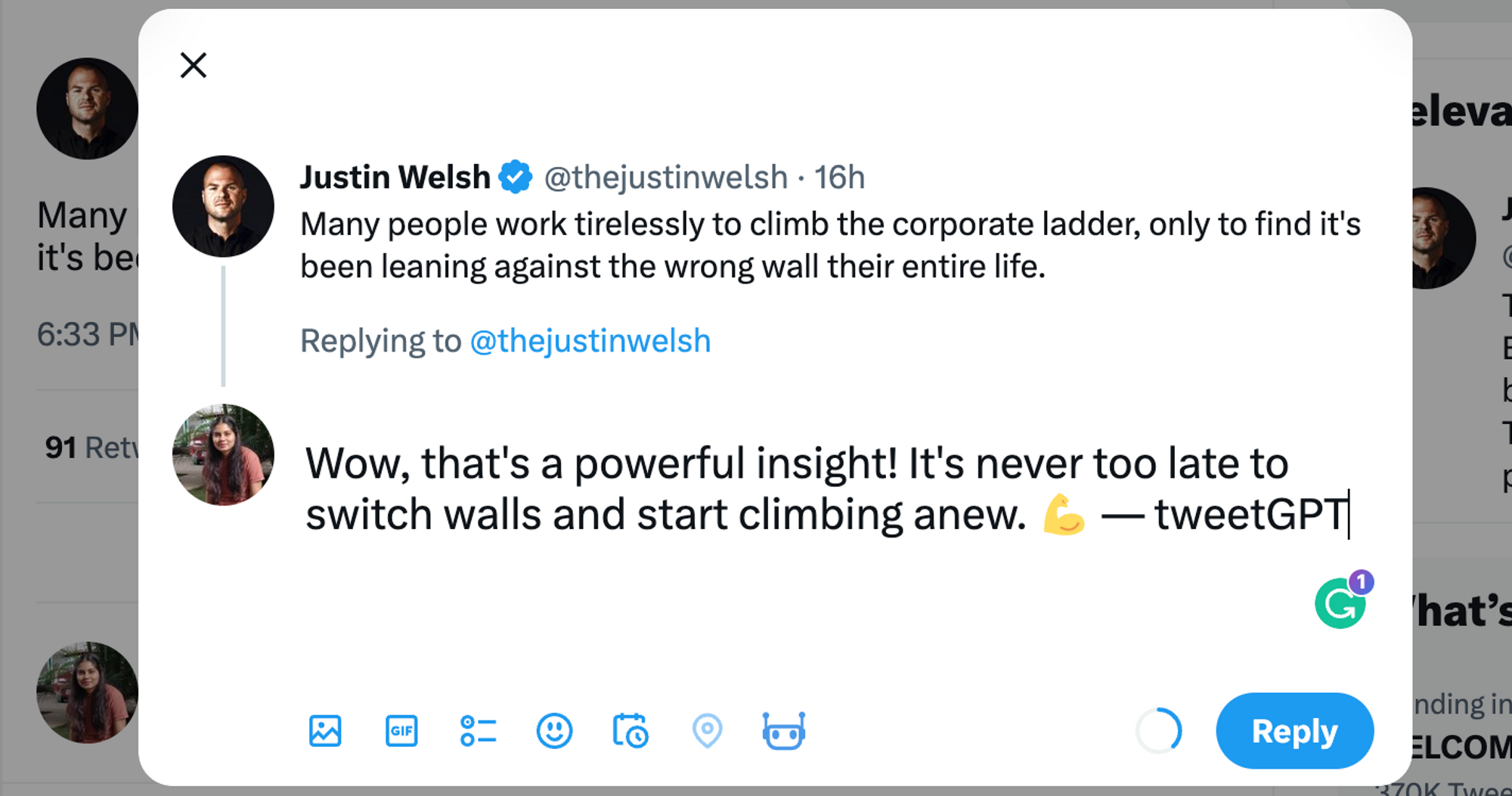Screen dimensions: 1512x796
Task: Click your own profile picture beside reply
Action: coord(223,455)
